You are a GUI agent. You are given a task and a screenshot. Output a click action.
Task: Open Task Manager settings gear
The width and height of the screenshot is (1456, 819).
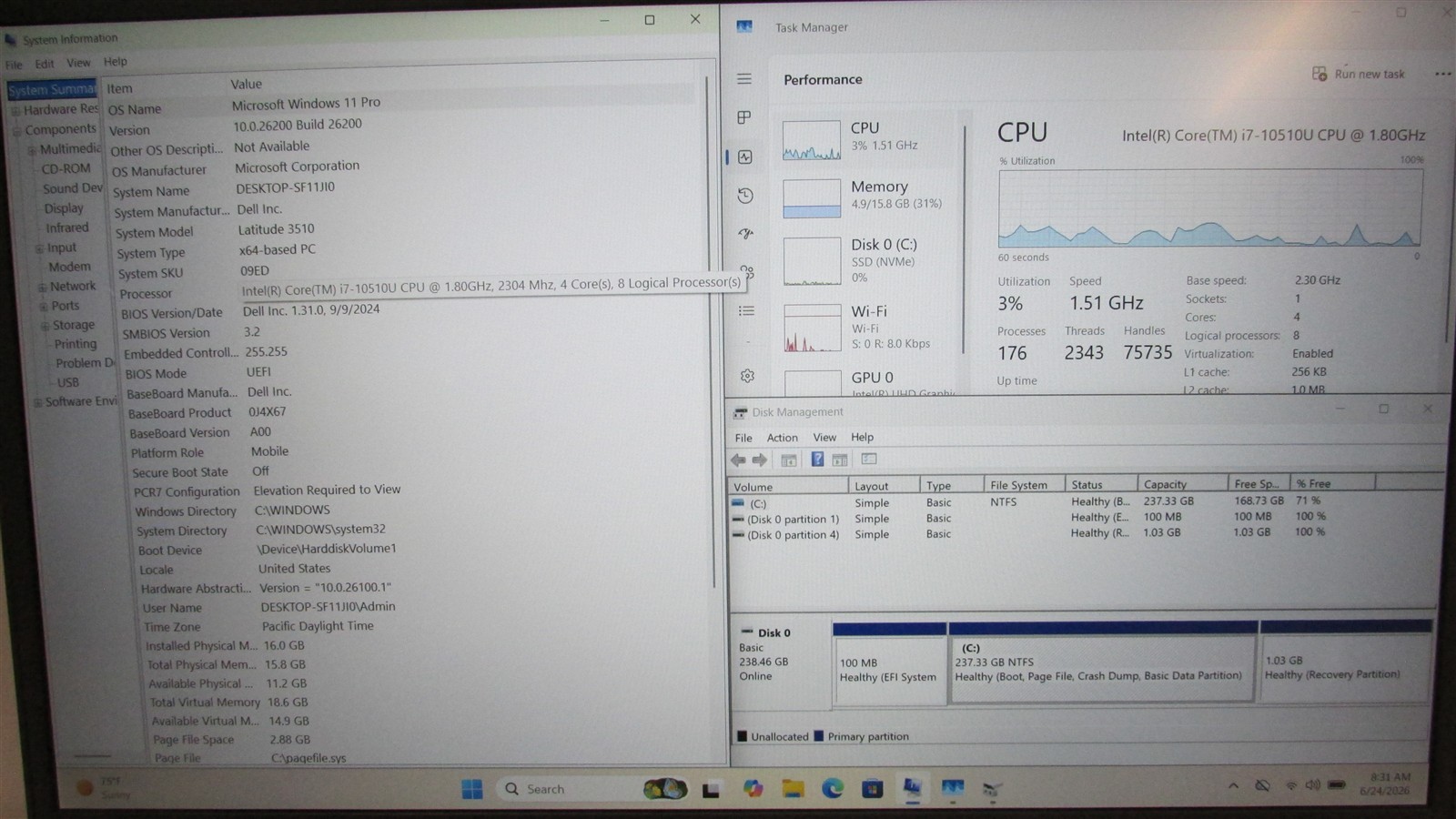click(x=748, y=376)
